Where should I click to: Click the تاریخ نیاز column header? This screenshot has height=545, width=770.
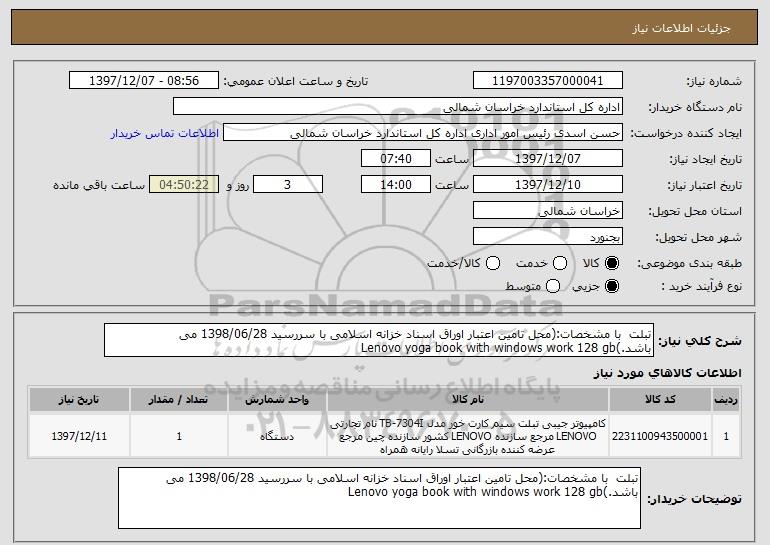coord(79,400)
